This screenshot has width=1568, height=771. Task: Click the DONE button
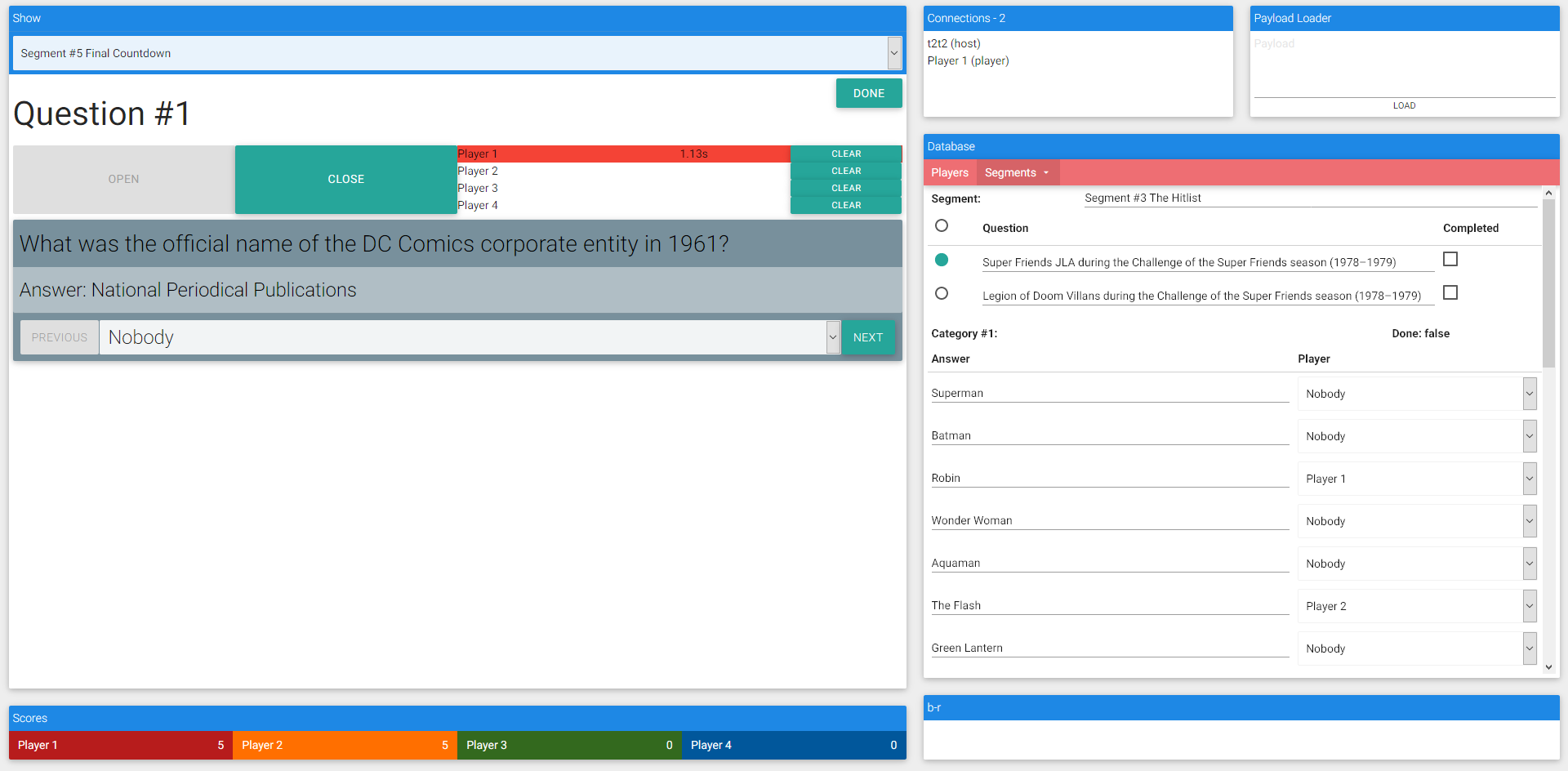pyautogui.click(x=869, y=93)
